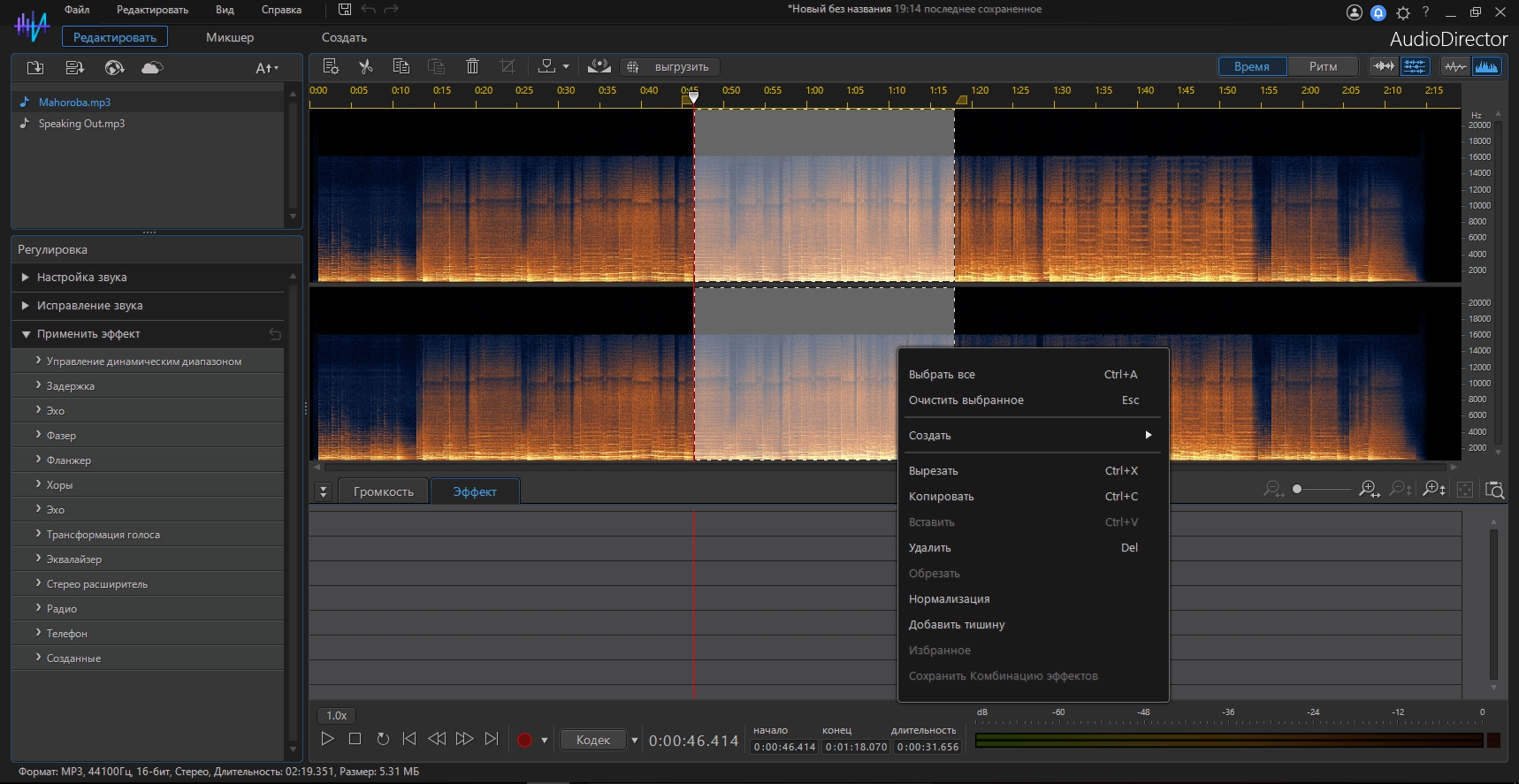Adjust the horizontal zoom slider handle
Screen dimensions: 1519x784
point(1297,489)
